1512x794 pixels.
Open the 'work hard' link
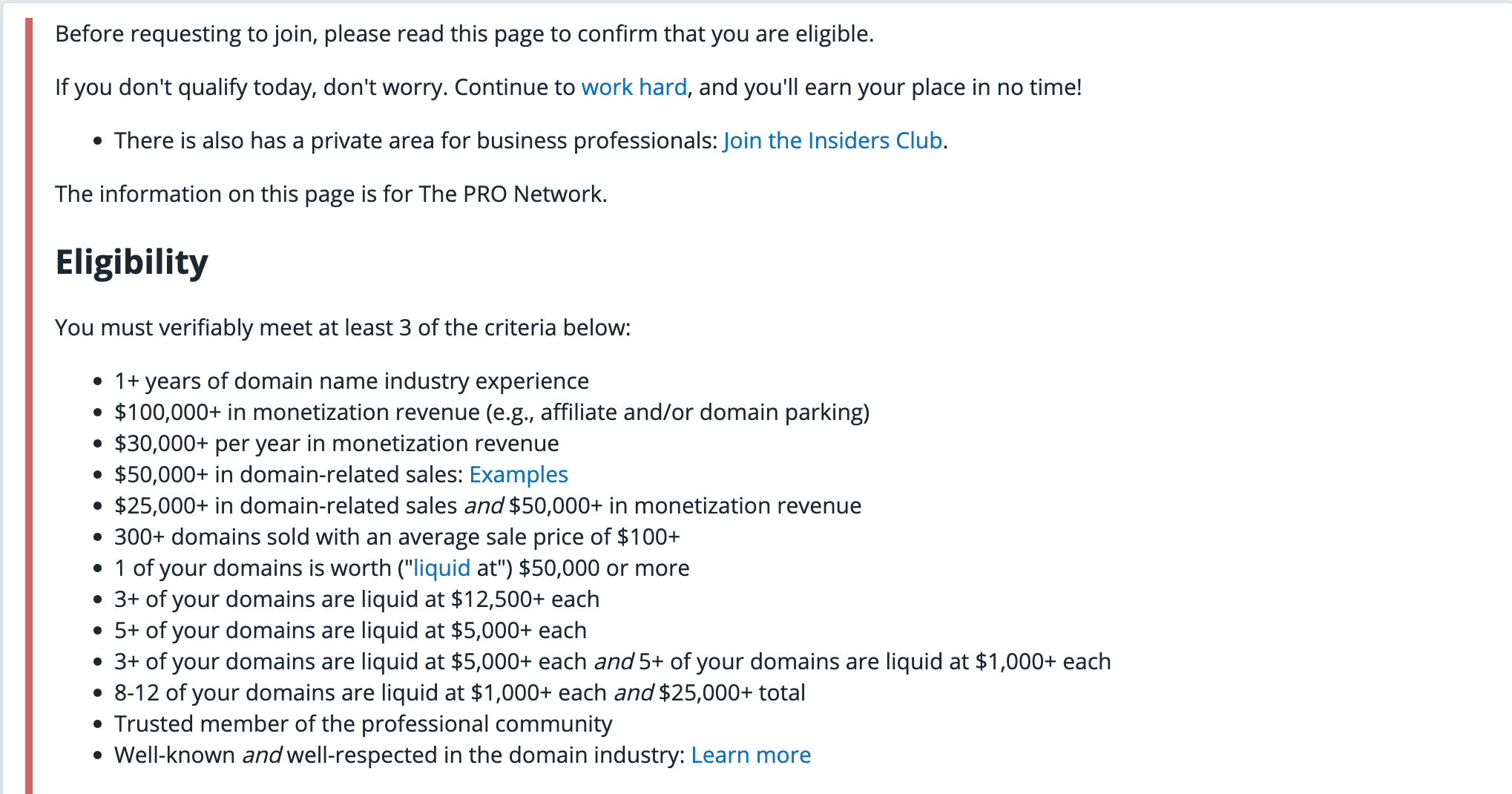(x=634, y=87)
